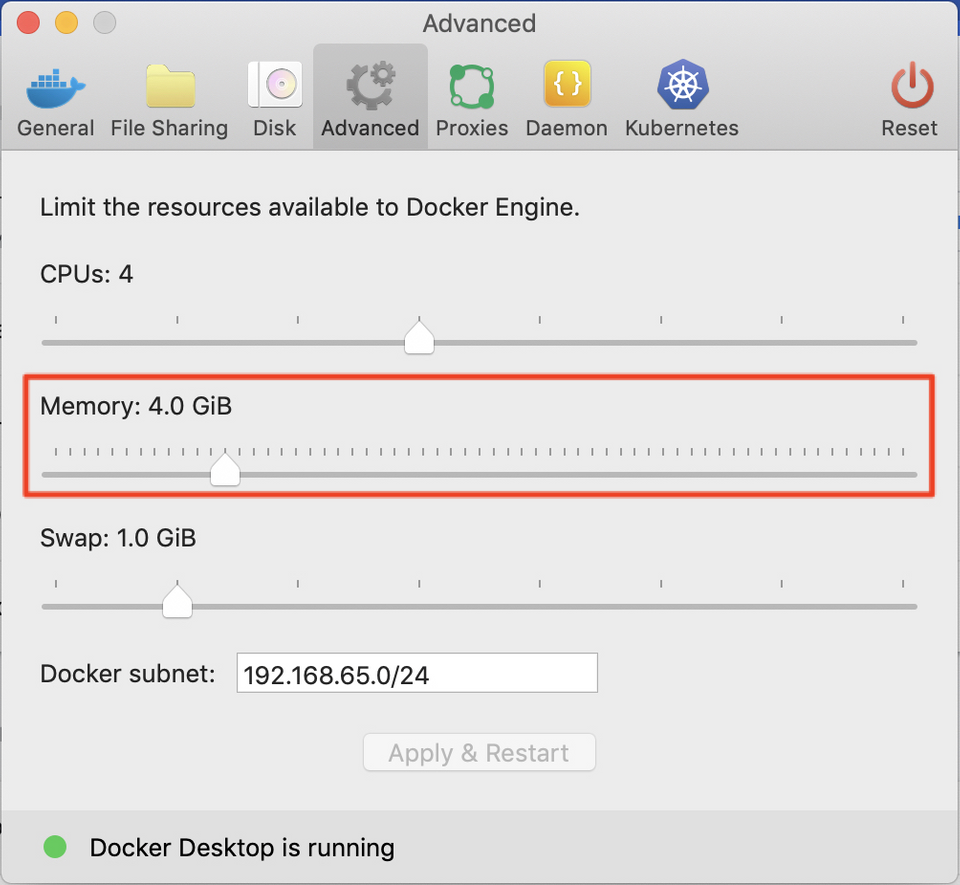Screen dimensions: 960x885
Task: Adjust the Memory slider handle
Action: (225, 469)
